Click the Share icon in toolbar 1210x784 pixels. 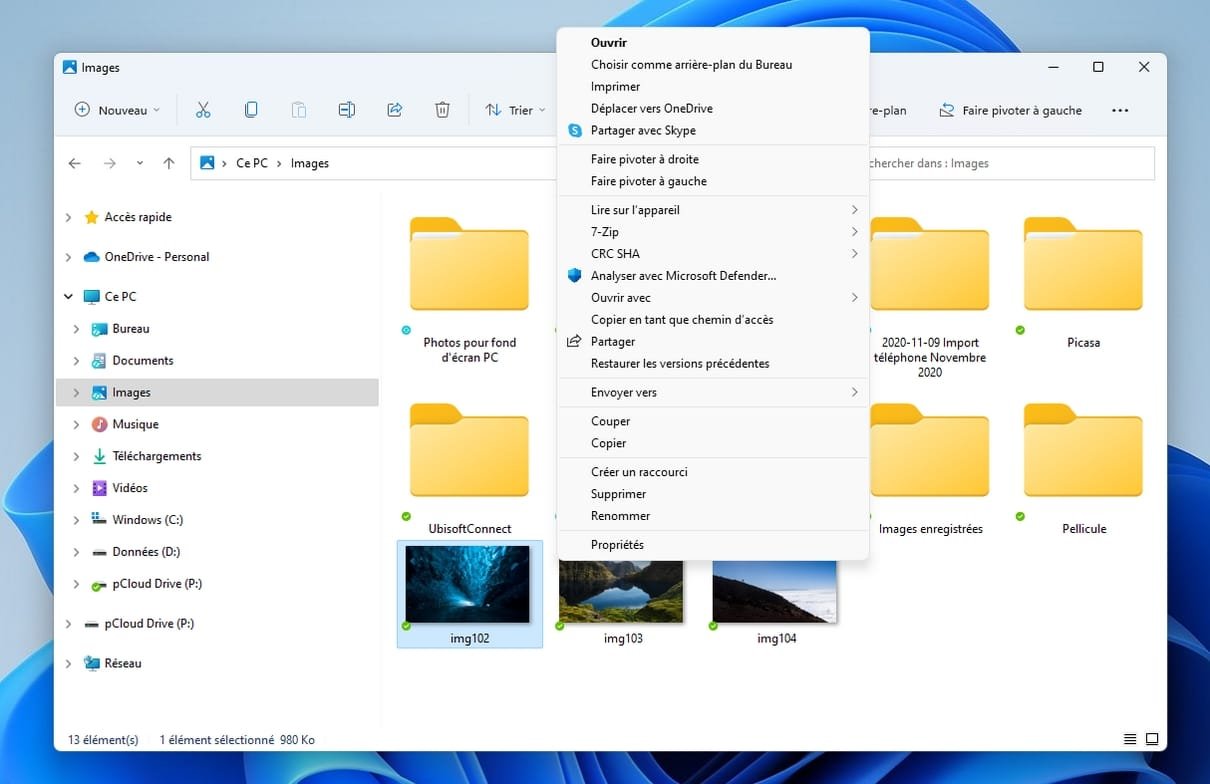tap(395, 110)
